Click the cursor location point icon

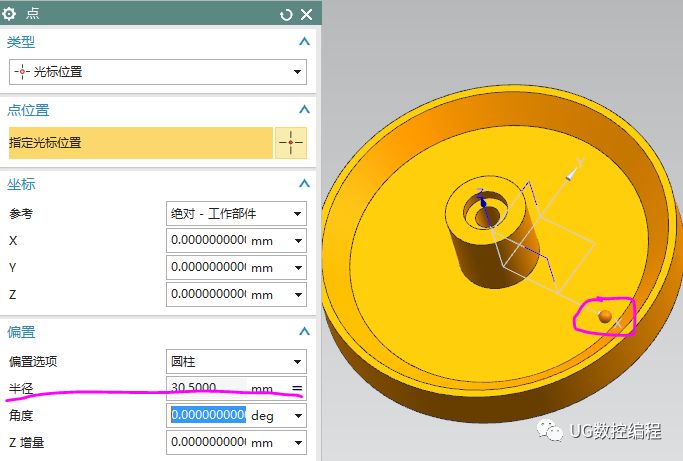point(291,143)
